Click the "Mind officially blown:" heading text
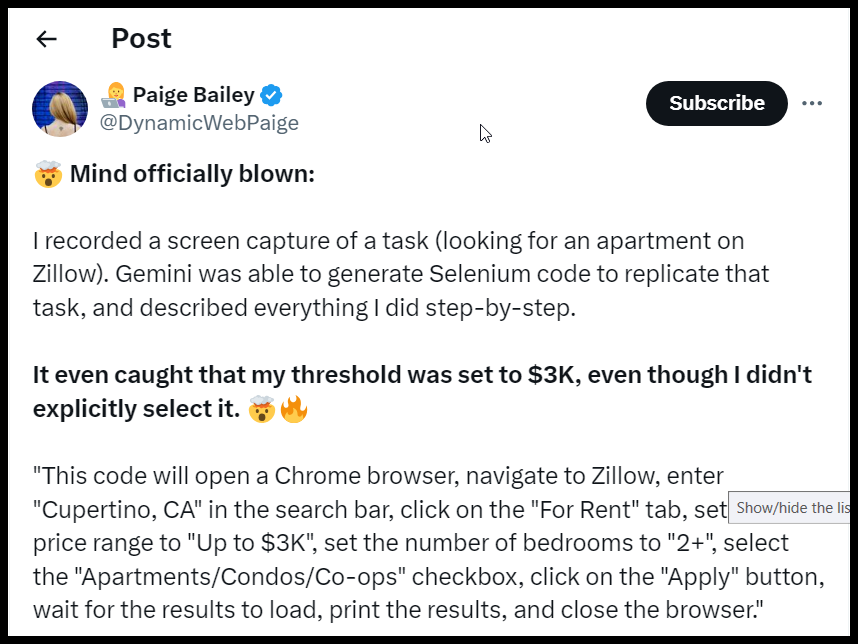The width and height of the screenshot is (858, 644). click(192, 175)
